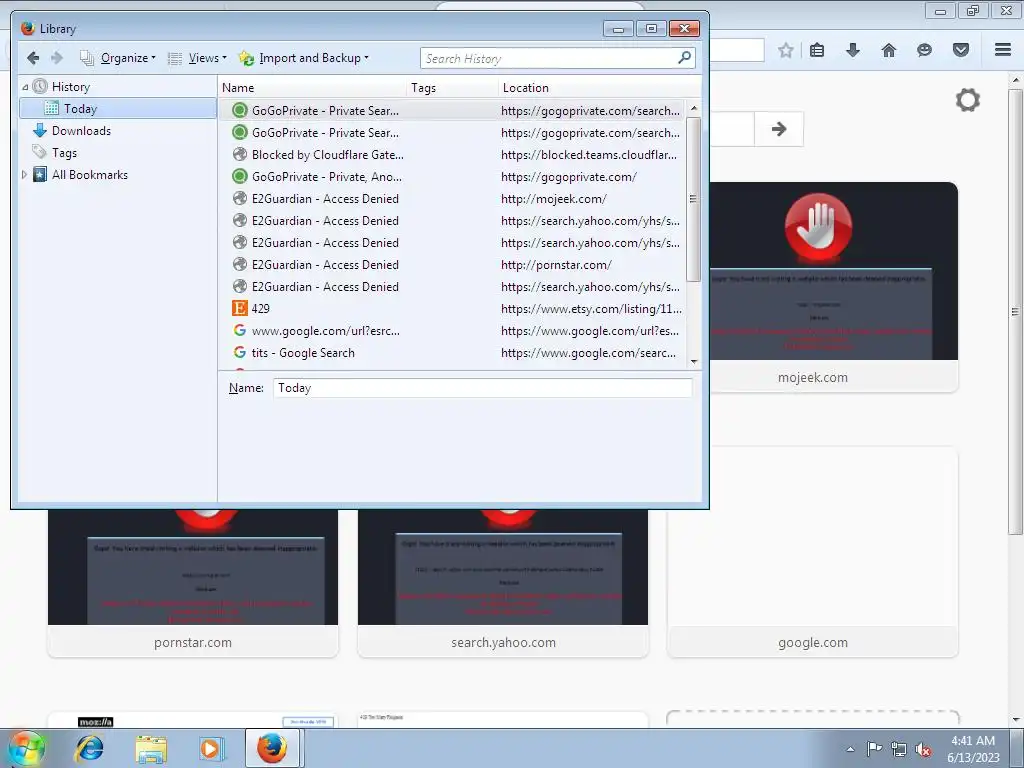Viewport: 1024px width, 768px height.
Task: Expand the All Bookmarks tree node
Action: tap(25, 174)
